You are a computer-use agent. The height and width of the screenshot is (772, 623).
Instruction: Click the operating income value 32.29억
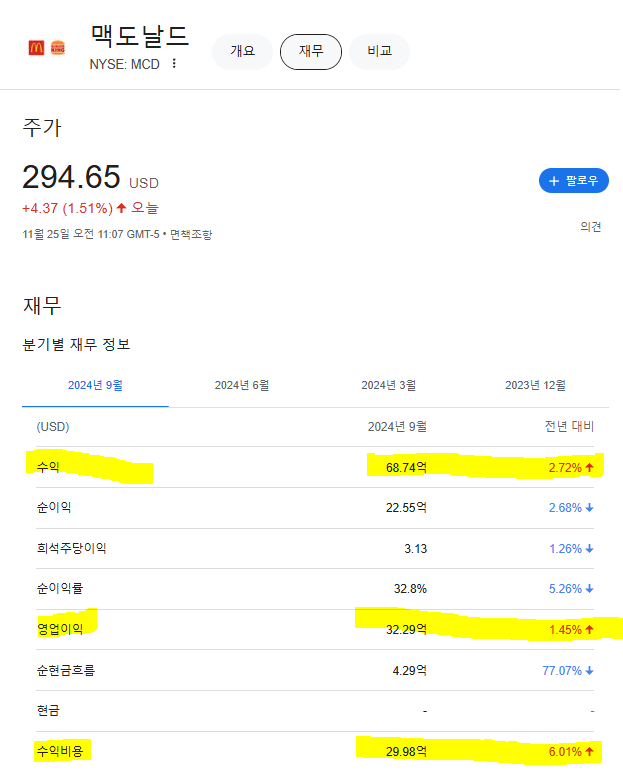[x=406, y=630]
